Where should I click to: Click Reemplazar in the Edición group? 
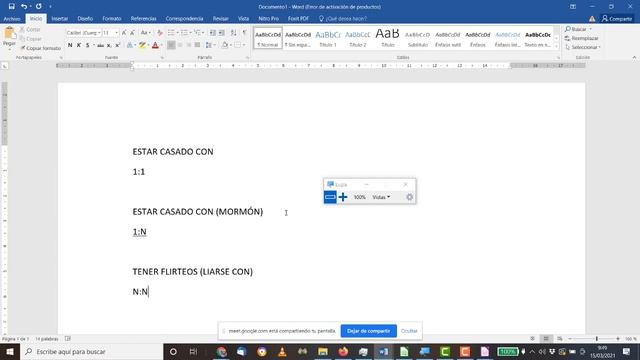click(x=581, y=38)
